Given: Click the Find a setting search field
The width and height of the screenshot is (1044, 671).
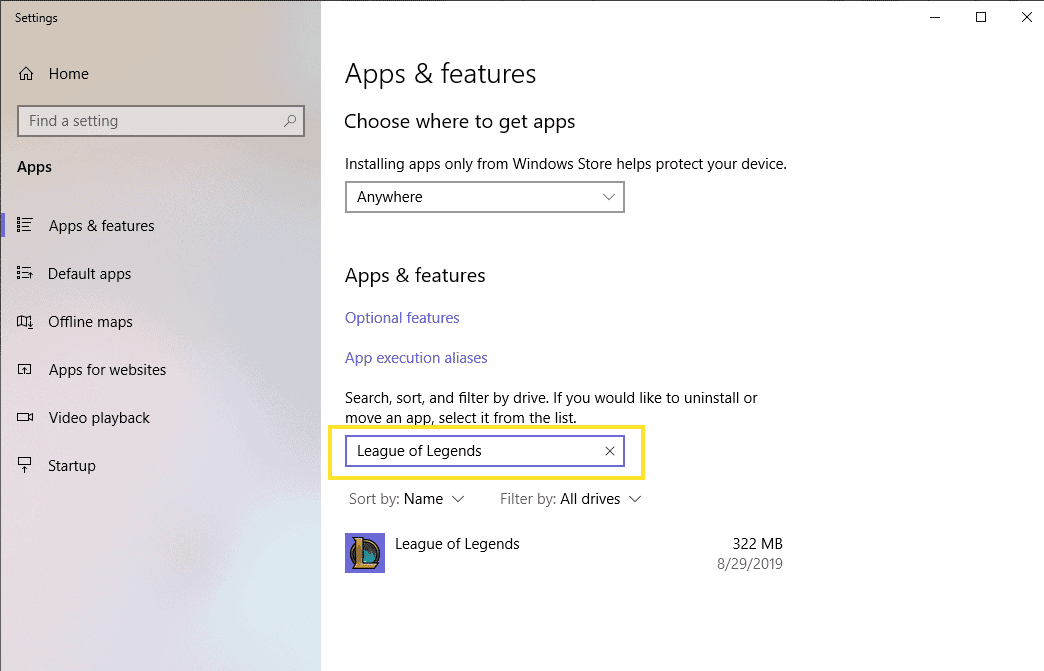Looking at the screenshot, I should [x=160, y=120].
